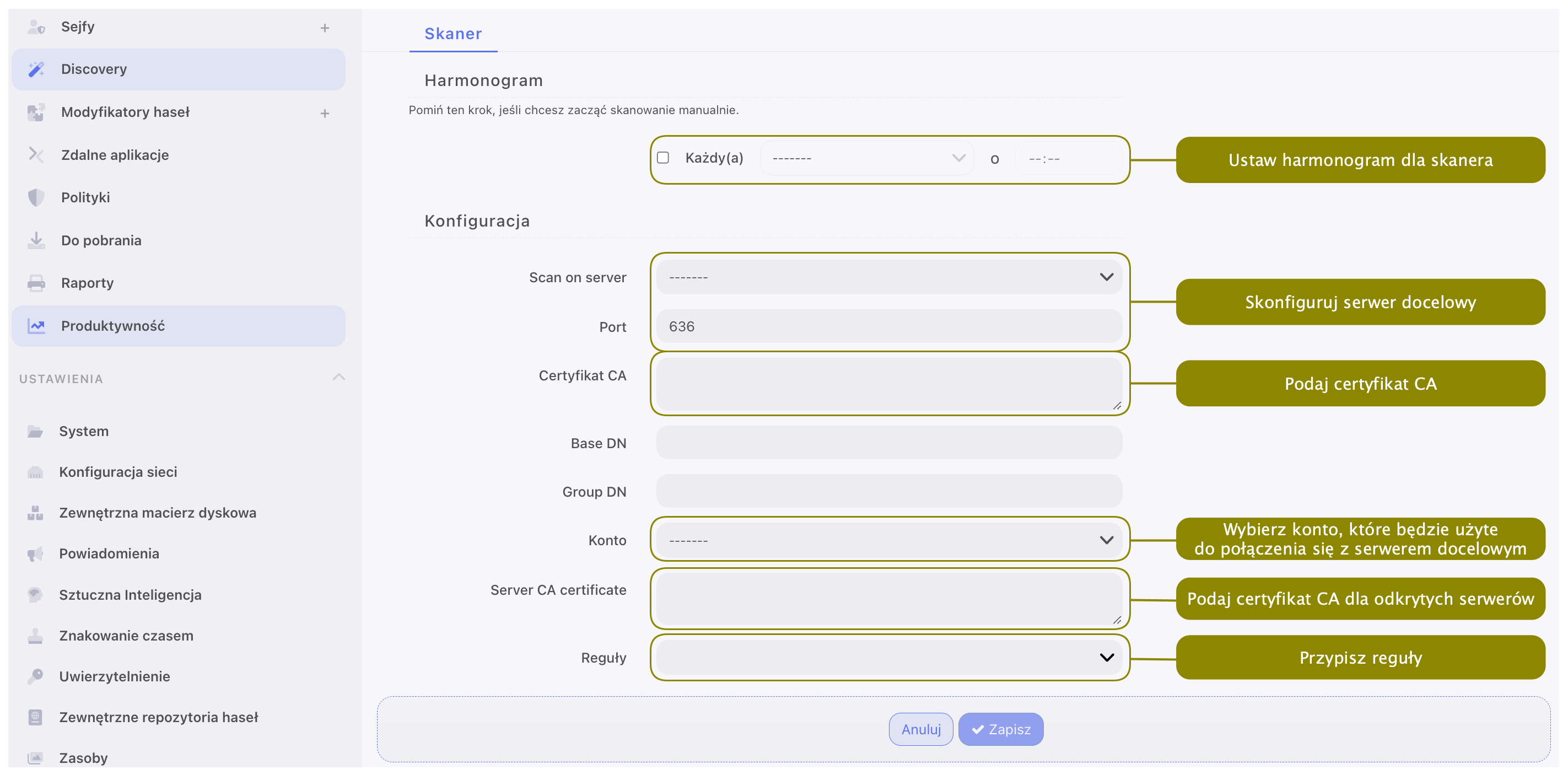
Task: Enable the Każdy(a) schedule checkbox
Action: coord(663,158)
